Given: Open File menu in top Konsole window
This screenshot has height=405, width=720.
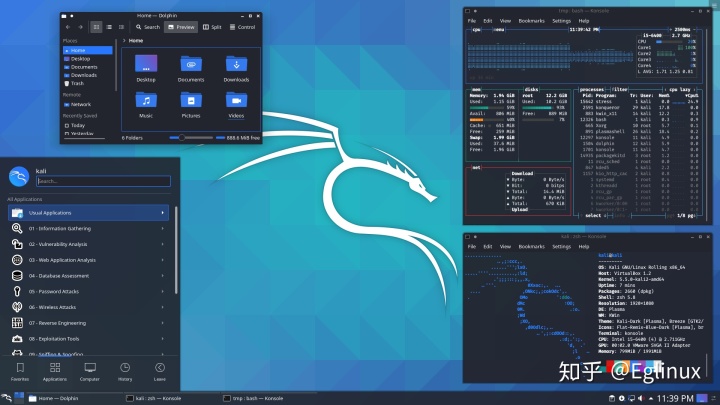Looking at the screenshot, I should point(472,21).
